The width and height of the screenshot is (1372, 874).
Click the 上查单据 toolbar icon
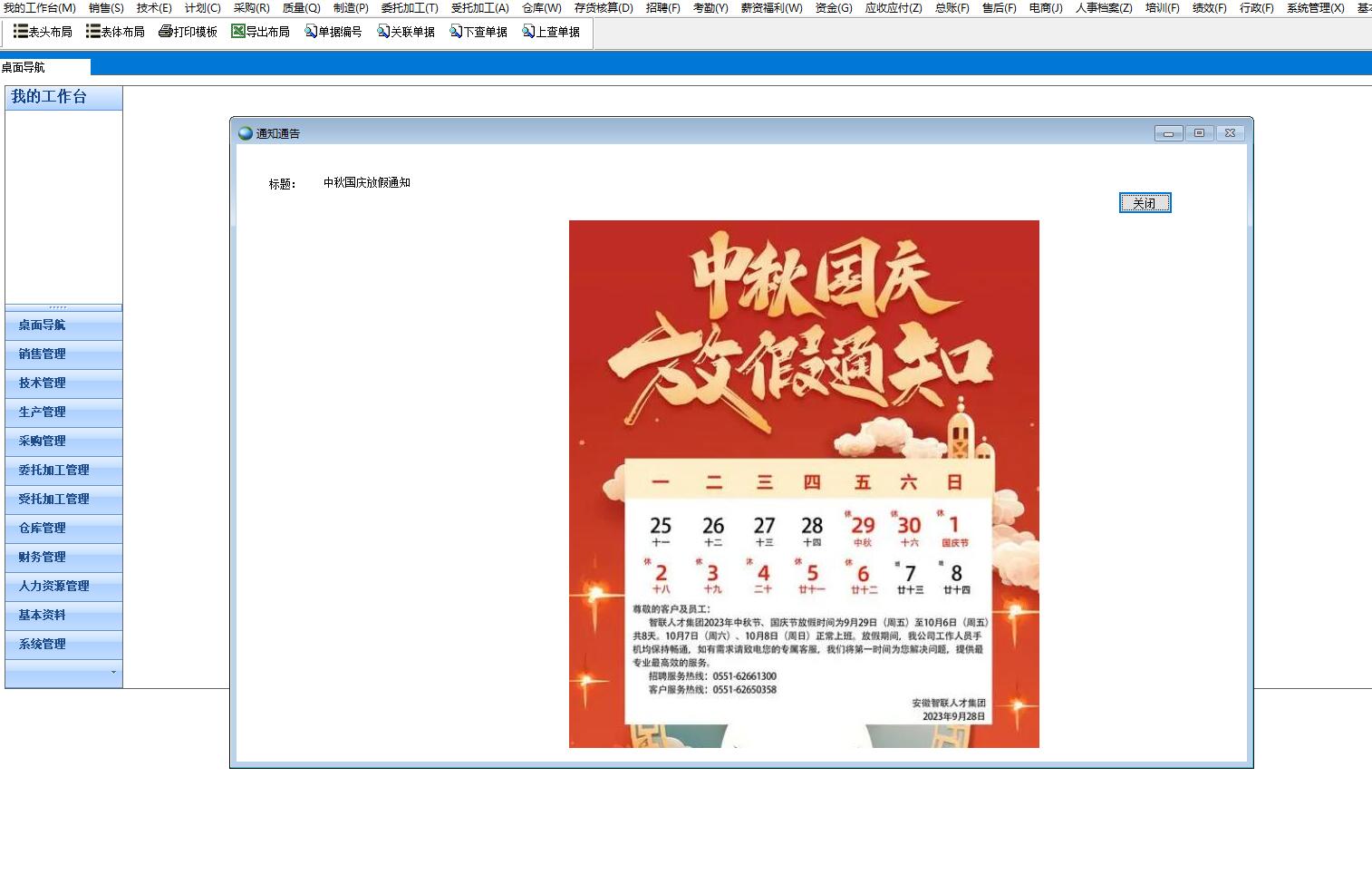point(528,32)
